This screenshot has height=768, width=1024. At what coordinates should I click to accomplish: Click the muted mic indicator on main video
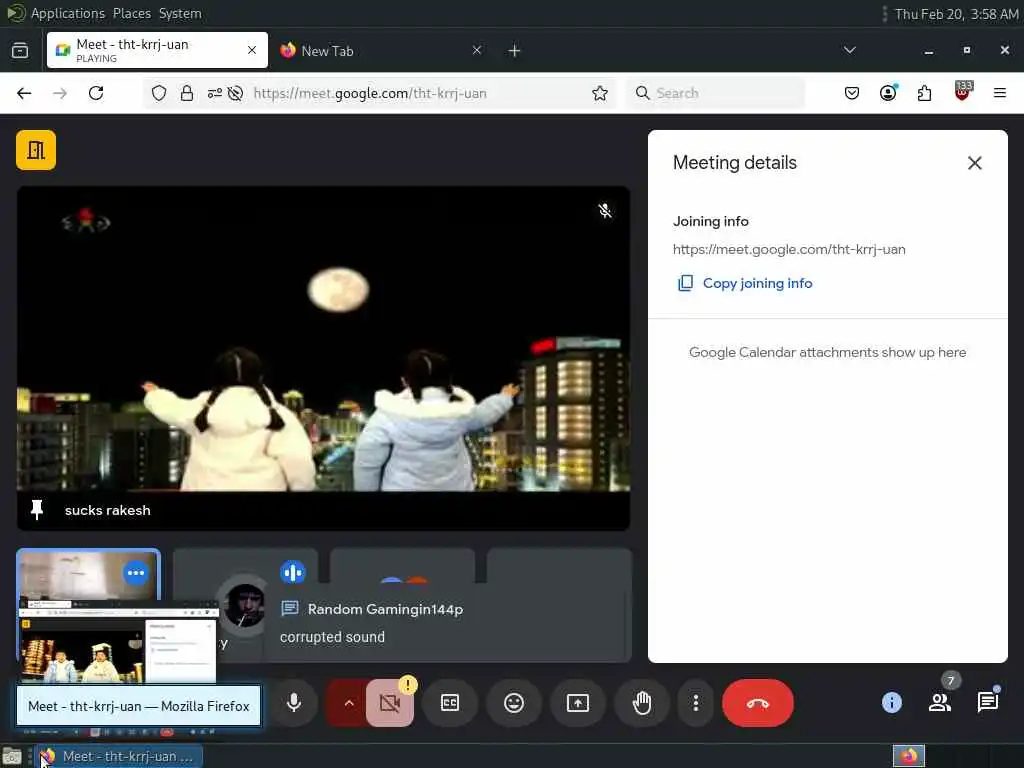coord(605,210)
